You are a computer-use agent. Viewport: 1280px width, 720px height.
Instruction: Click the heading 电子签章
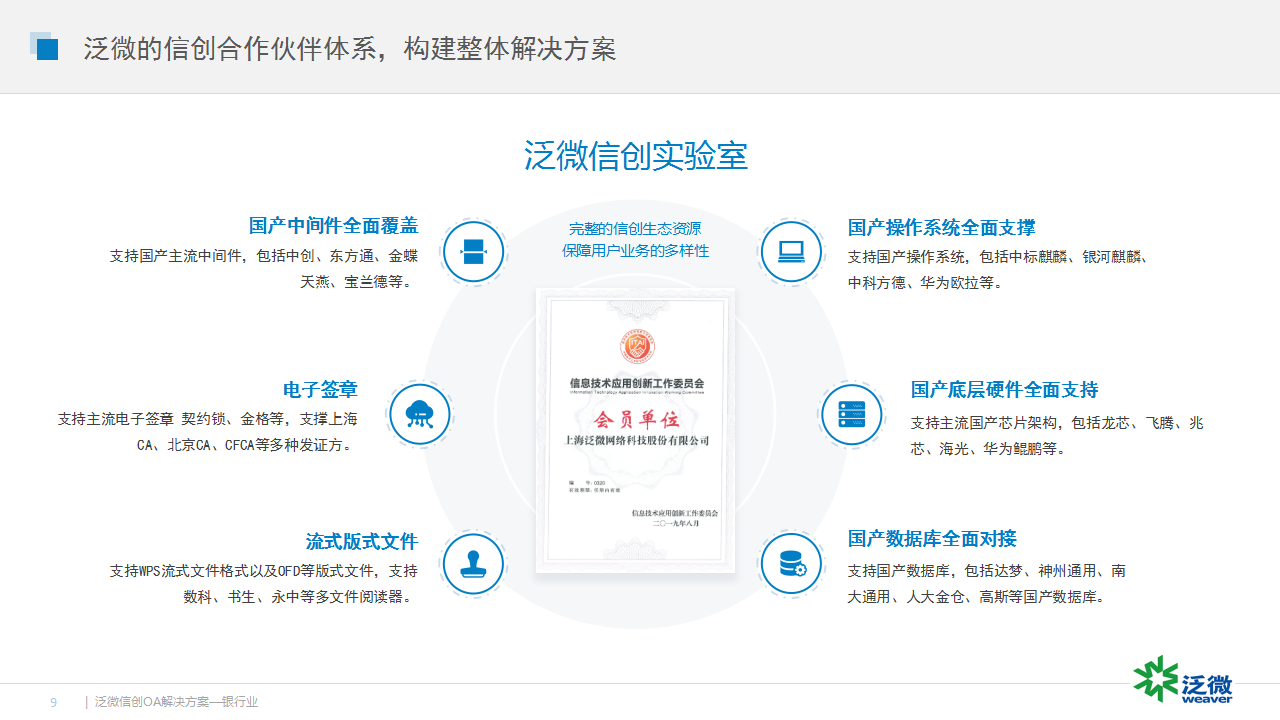point(320,389)
